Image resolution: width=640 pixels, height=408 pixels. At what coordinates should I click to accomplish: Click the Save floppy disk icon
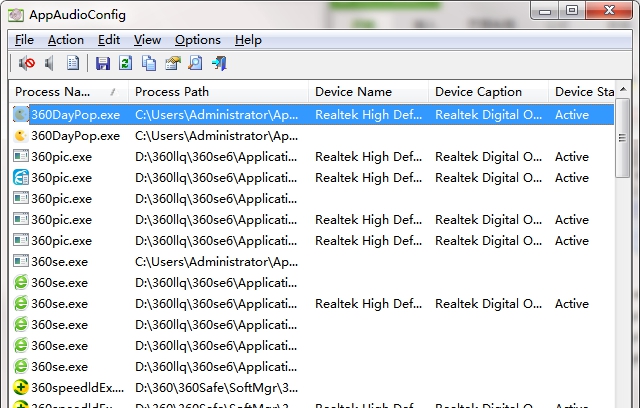pyautogui.click(x=102, y=64)
